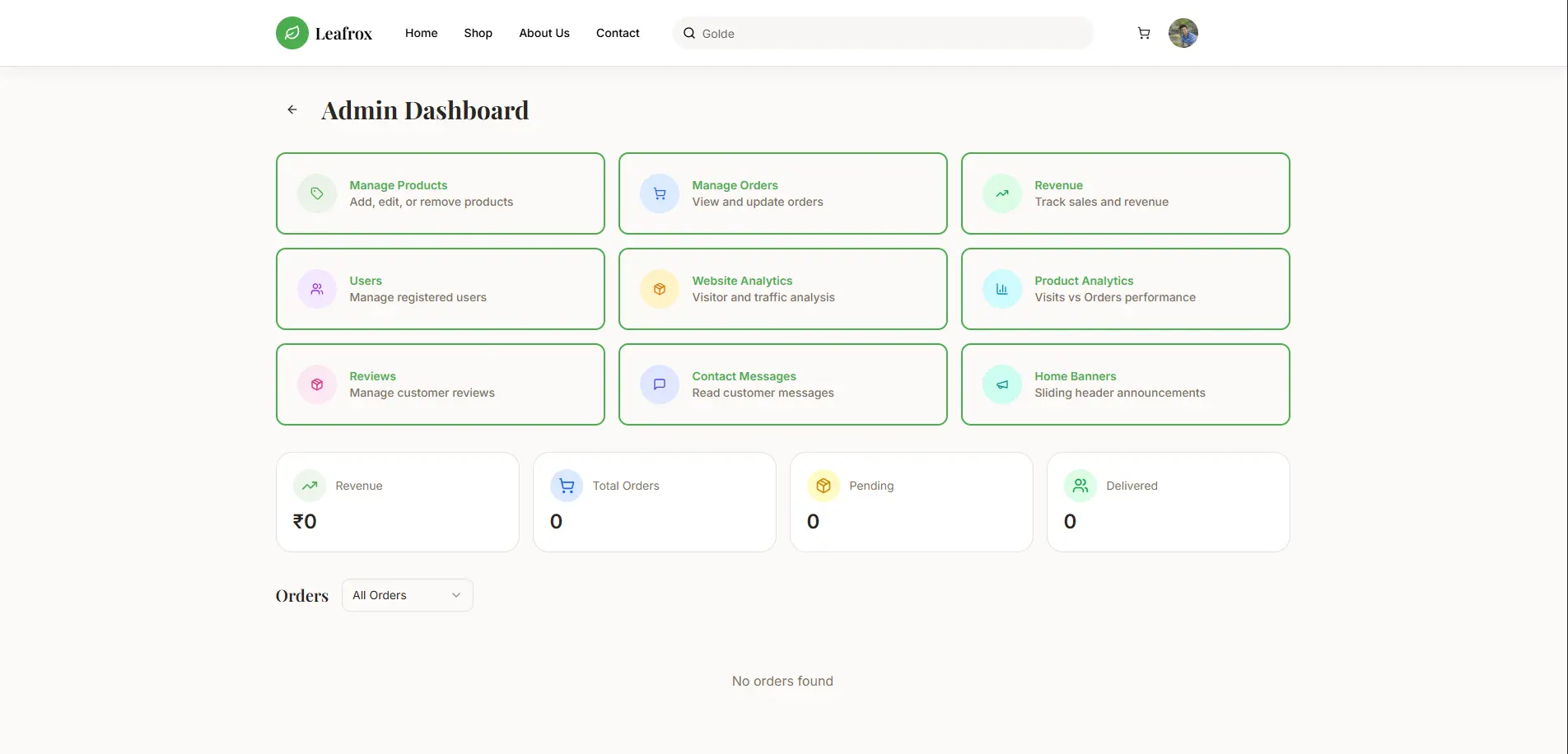Go back using the arrow beside Admin Dashboard
This screenshot has height=754, width=1568.
click(292, 109)
